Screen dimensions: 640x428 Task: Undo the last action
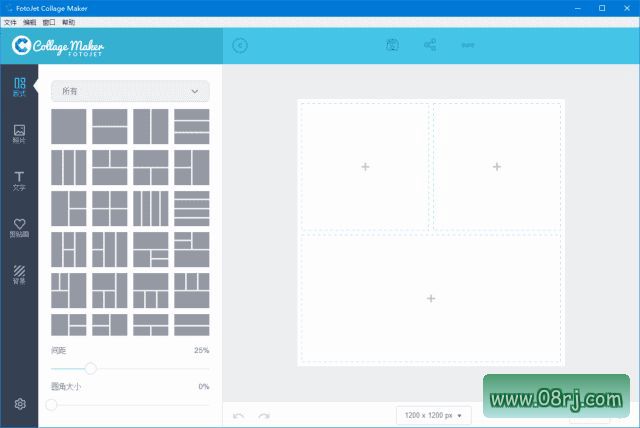pos(238,415)
